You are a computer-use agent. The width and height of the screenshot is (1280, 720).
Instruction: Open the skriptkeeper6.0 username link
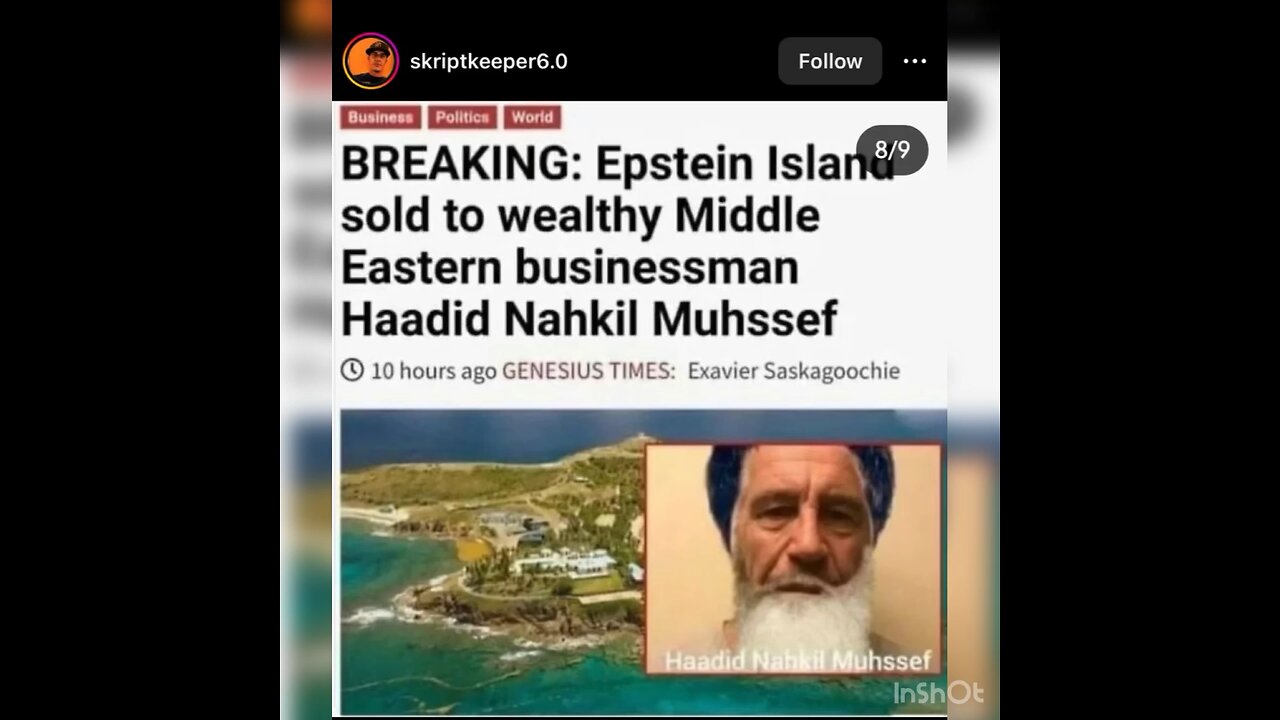488,61
